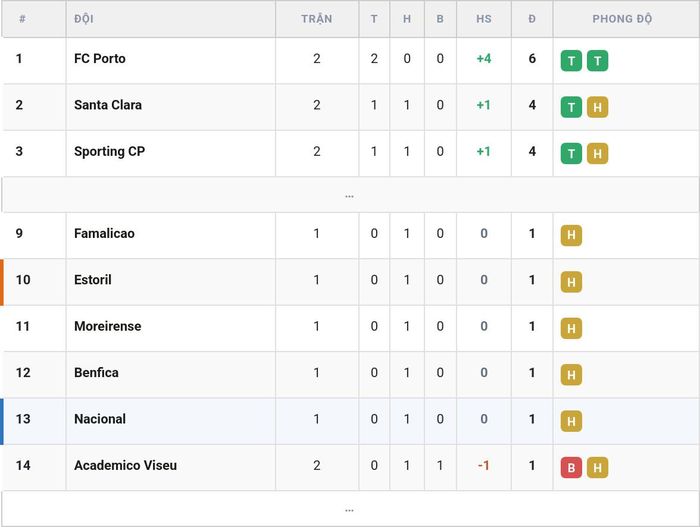Screen dimensions: 700x527
Task: Click the PHONG ĐỘ column header
Action: (622, 19)
